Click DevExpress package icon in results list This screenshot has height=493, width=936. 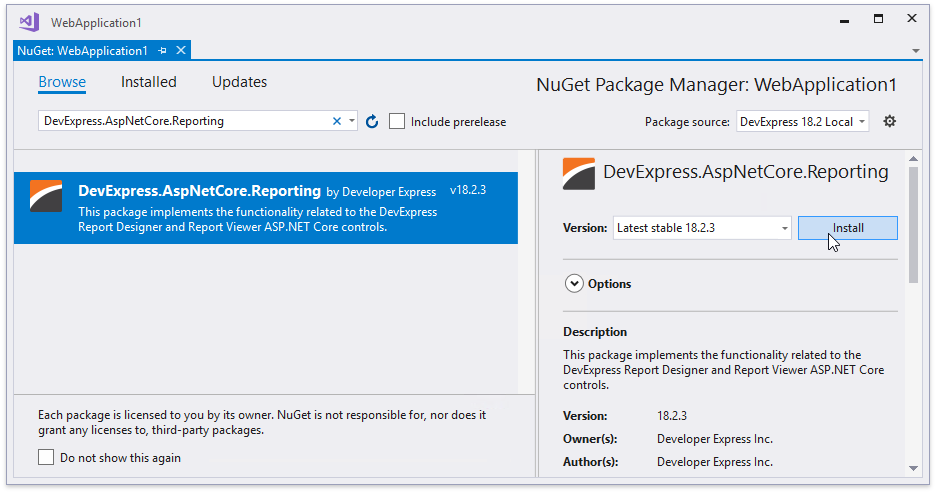(47, 197)
